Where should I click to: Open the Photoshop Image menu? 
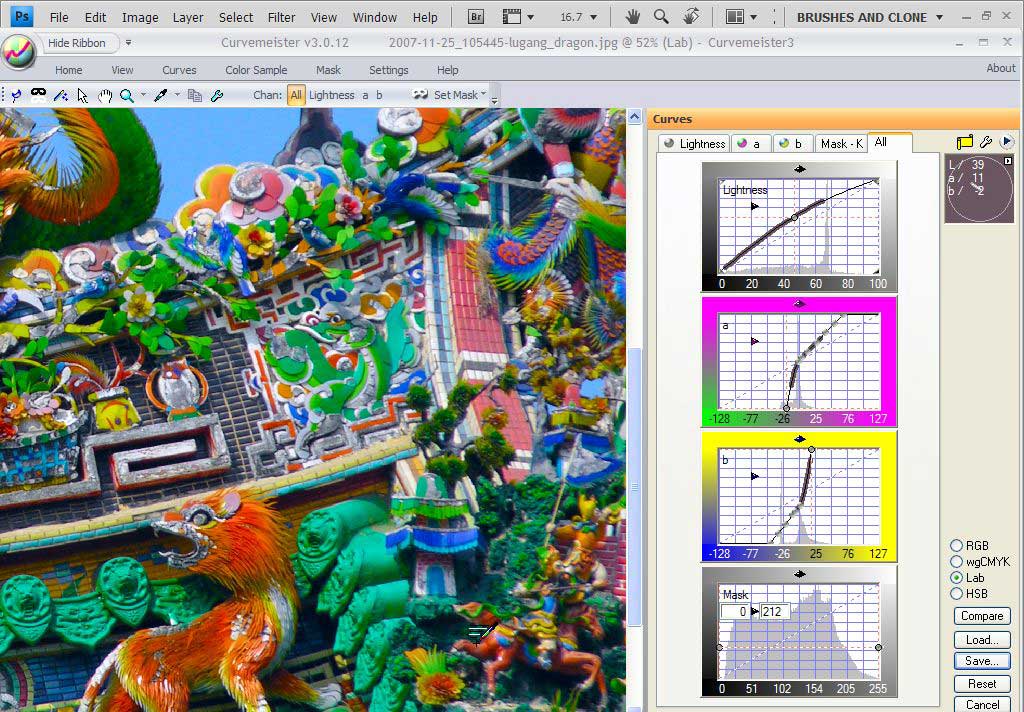coord(140,18)
